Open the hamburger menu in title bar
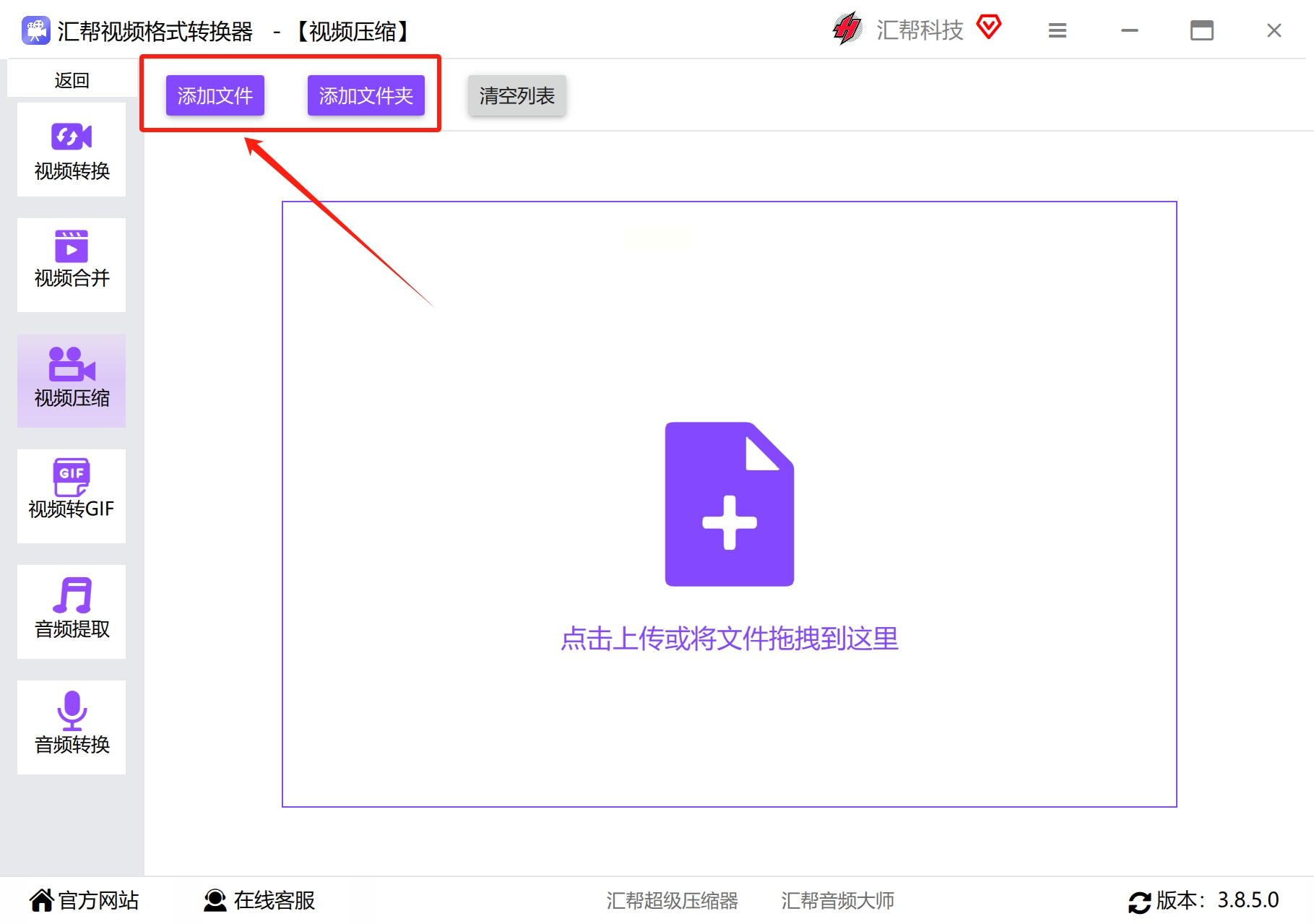Viewport: 1314px width, 924px height. coord(1058,30)
